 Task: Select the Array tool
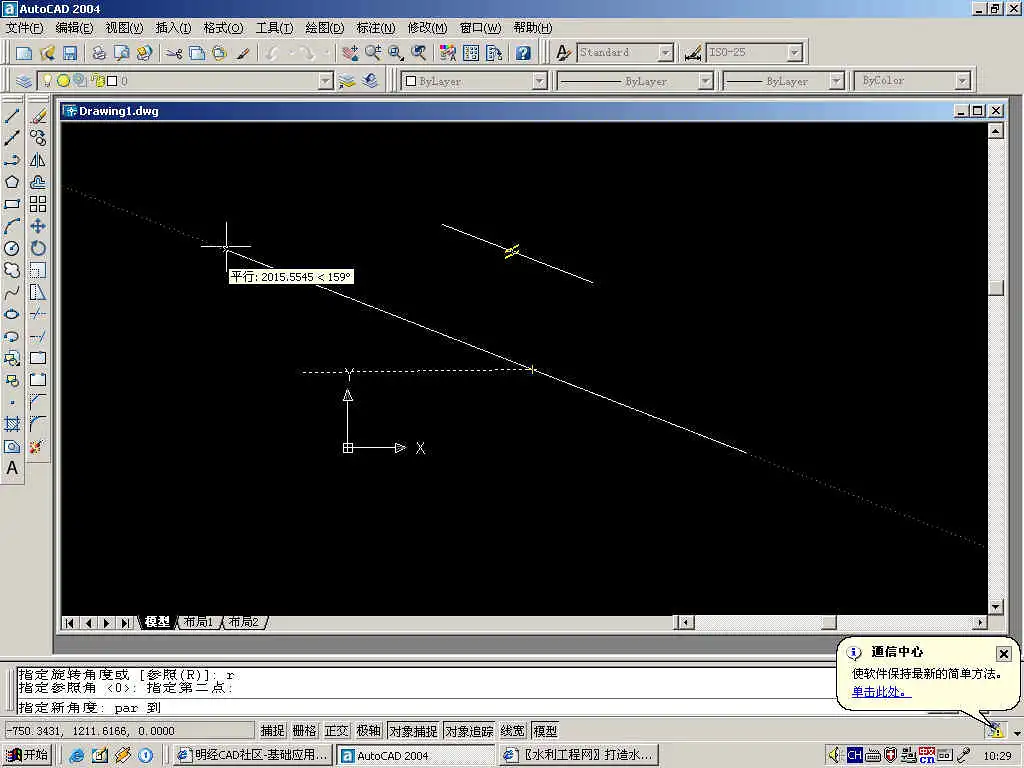coord(38,204)
